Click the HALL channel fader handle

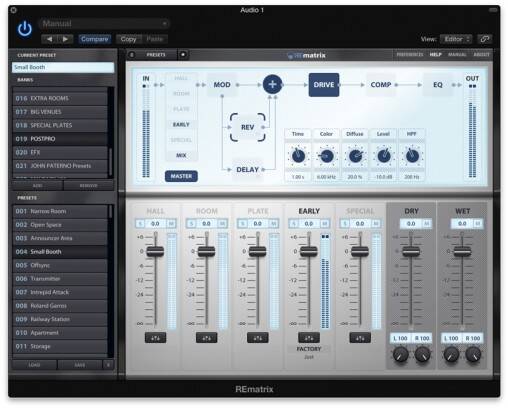pyautogui.click(x=155, y=251)
